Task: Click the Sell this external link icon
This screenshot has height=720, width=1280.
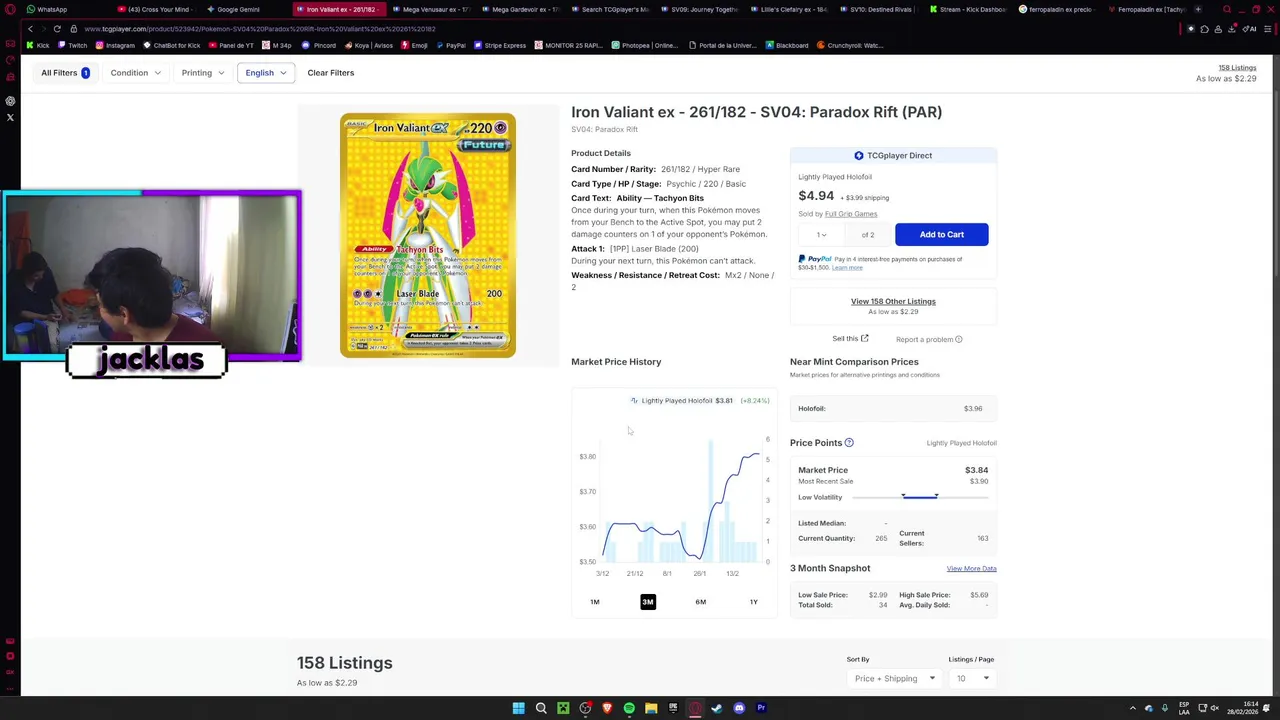Action: (865, 338)
